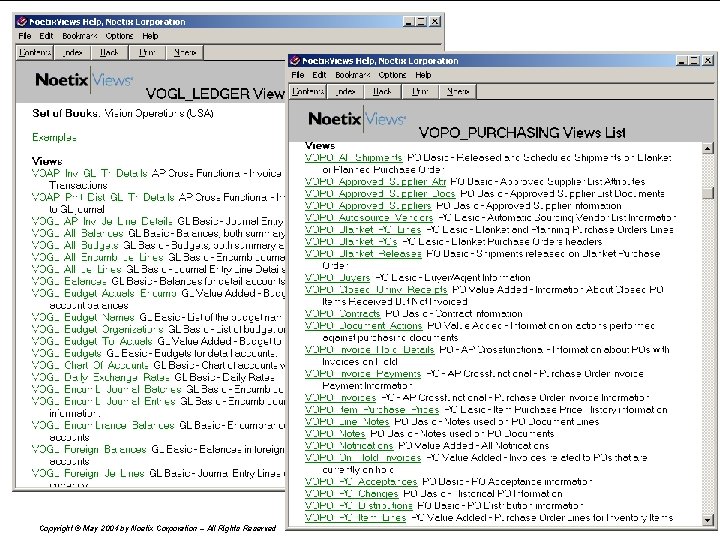Open VOPO_Invoice_Payments link
Image resolution: width=720 pixels, height=540 pixels.
pos(363,373)
